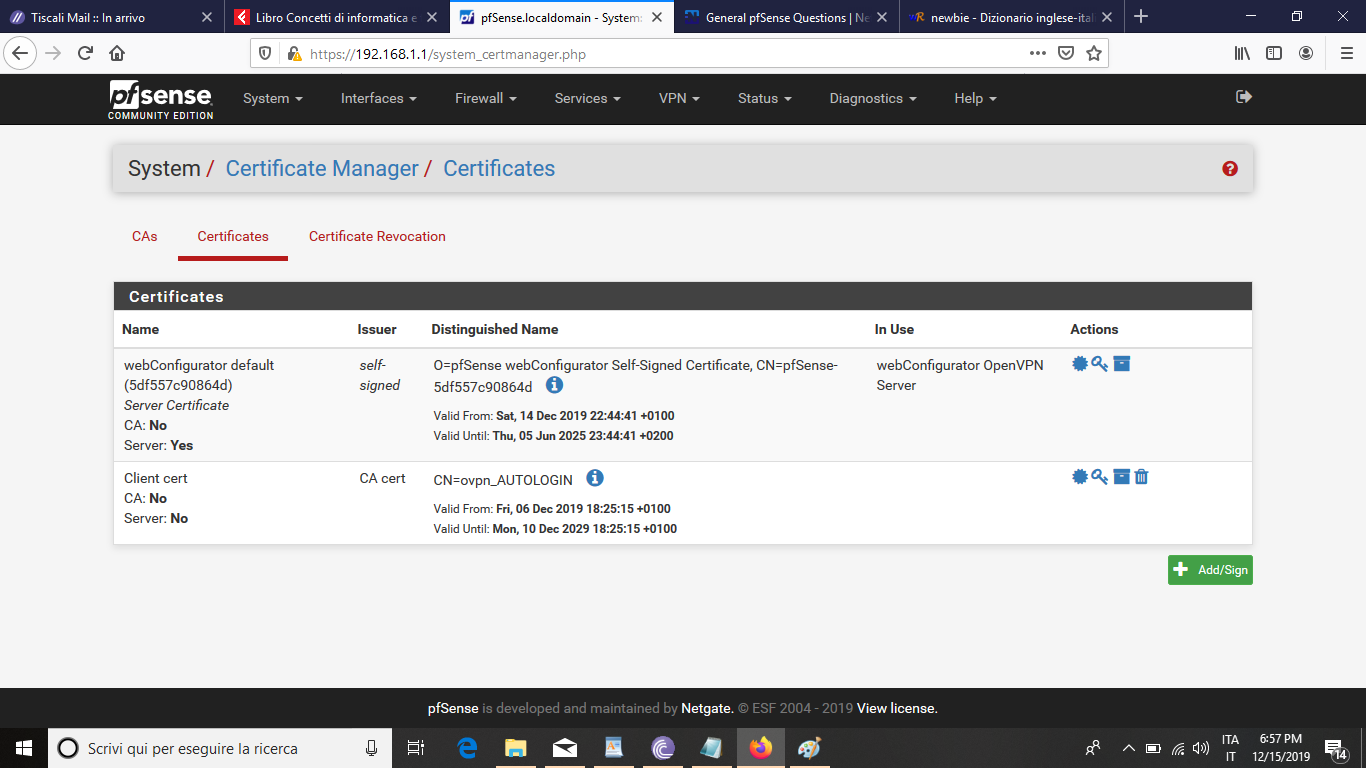Save page to Pocket
This screenshot has width=1366, height=768.
[x=1067, y=54]
